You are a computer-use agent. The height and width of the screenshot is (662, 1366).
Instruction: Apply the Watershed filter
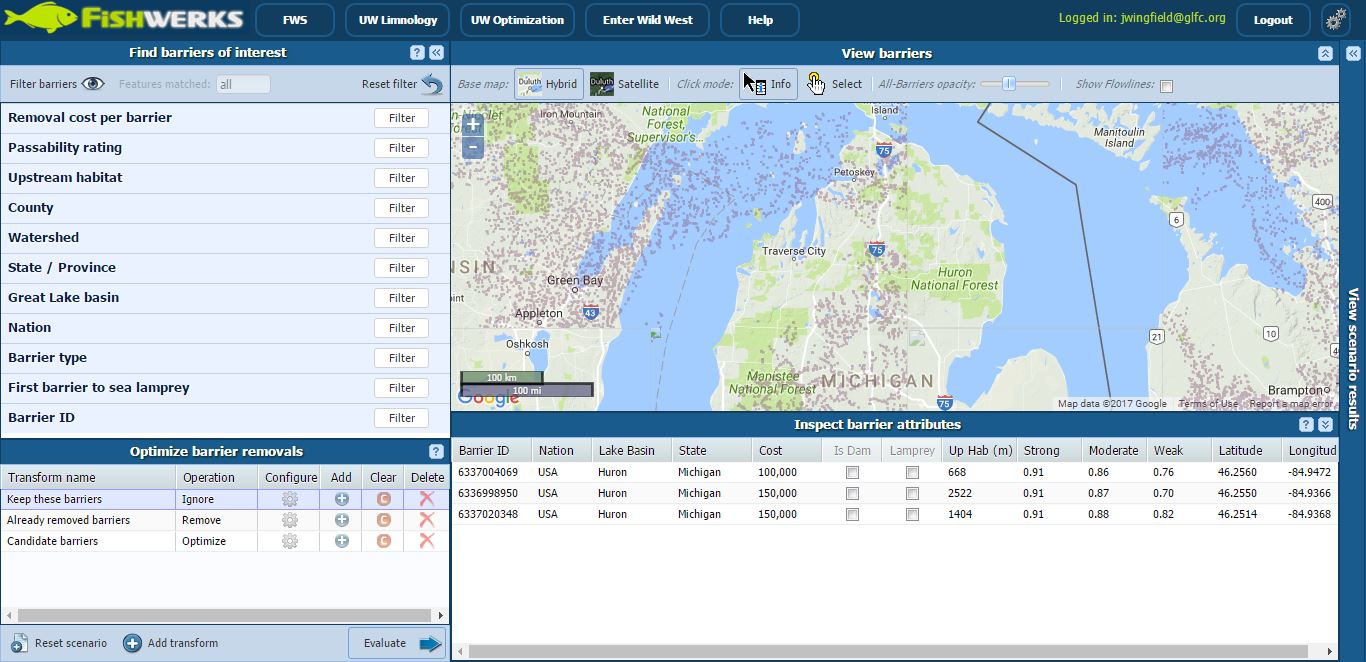401,238
